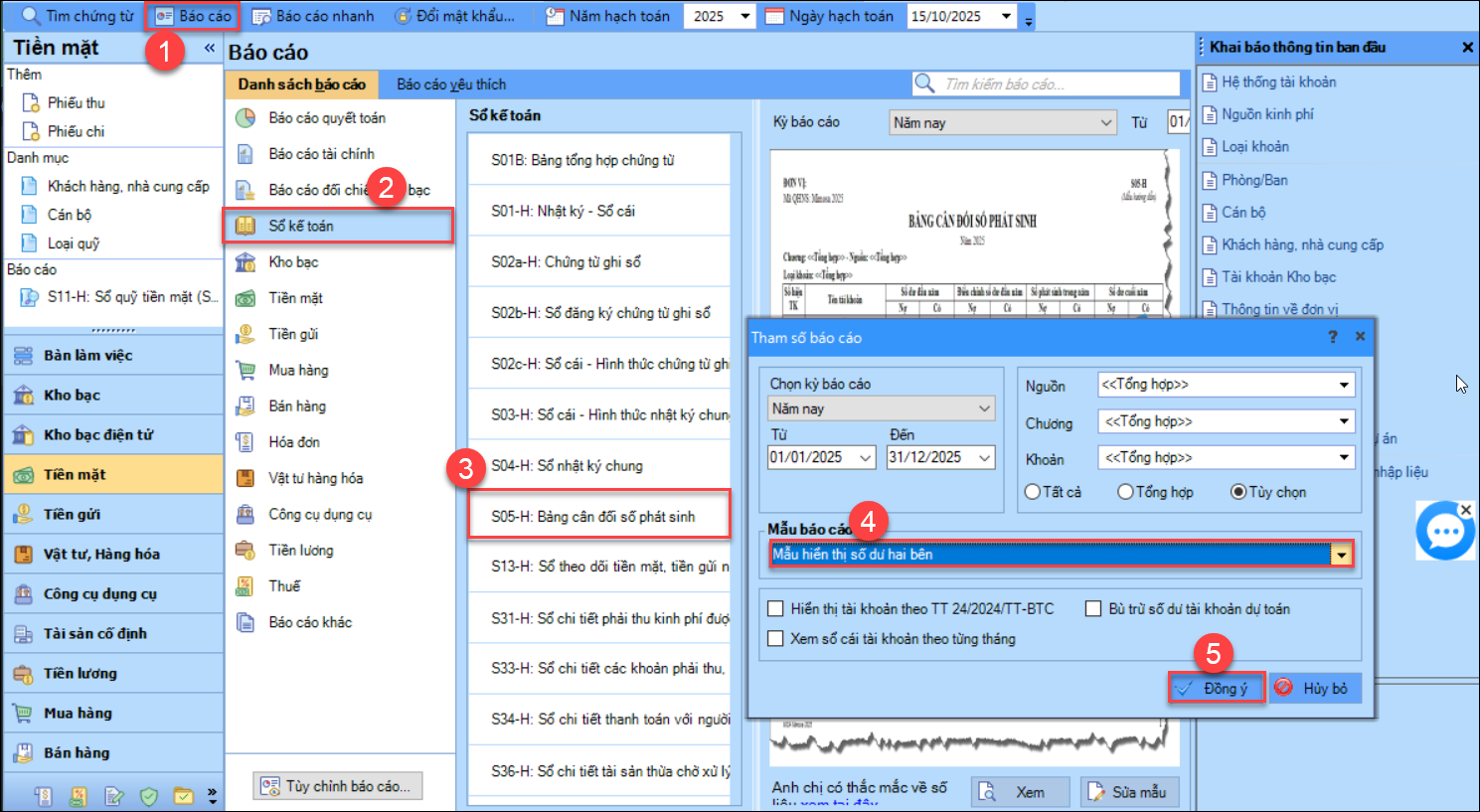The height and width of the screenshot is (812, 1480).
Task: Open Báo cáo from top toolbar
Action: pyautogui.click(x=194, y=16)
